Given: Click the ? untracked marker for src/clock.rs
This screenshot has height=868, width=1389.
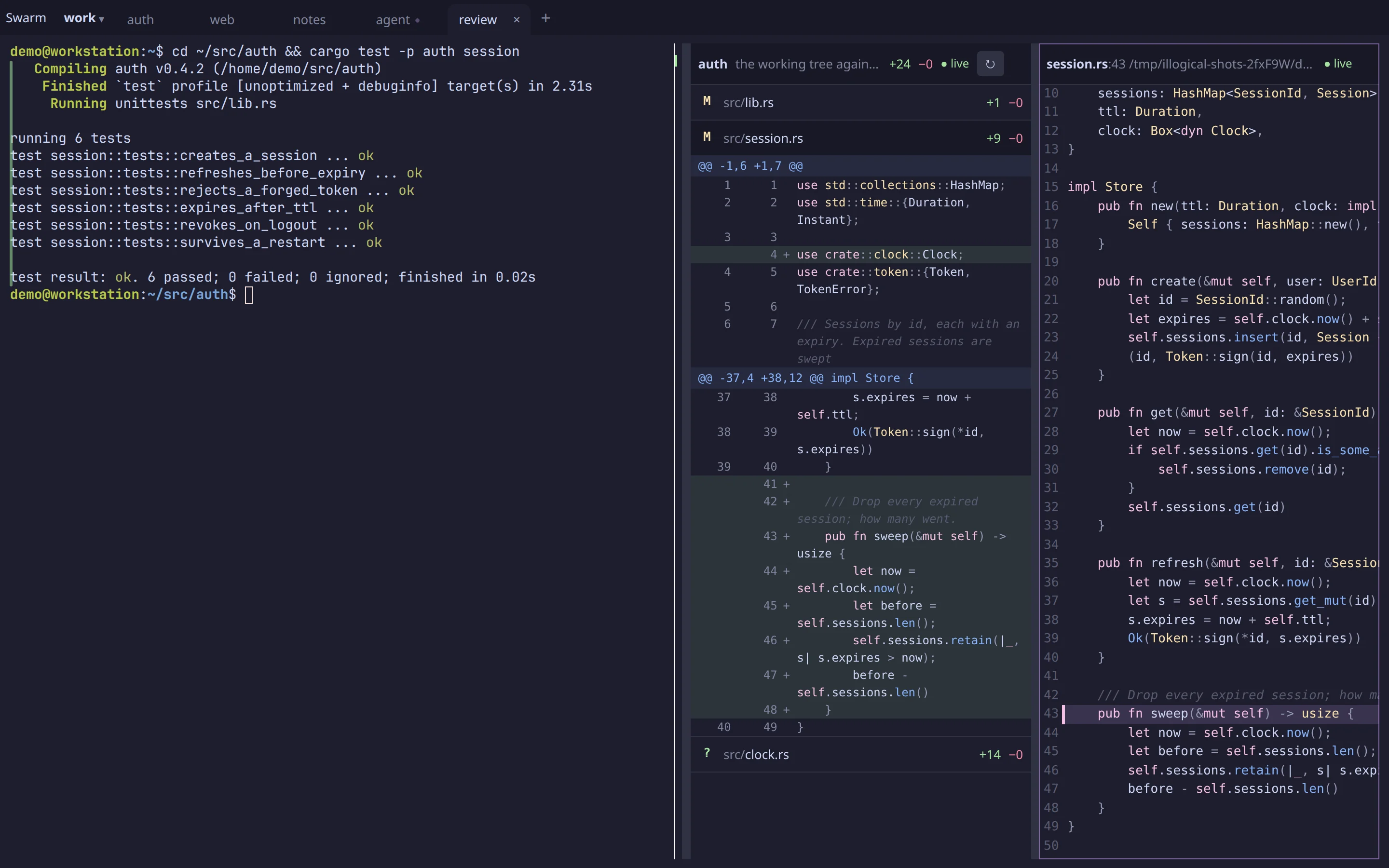Looking at the screenshot, I should click(x=707, y=753).
